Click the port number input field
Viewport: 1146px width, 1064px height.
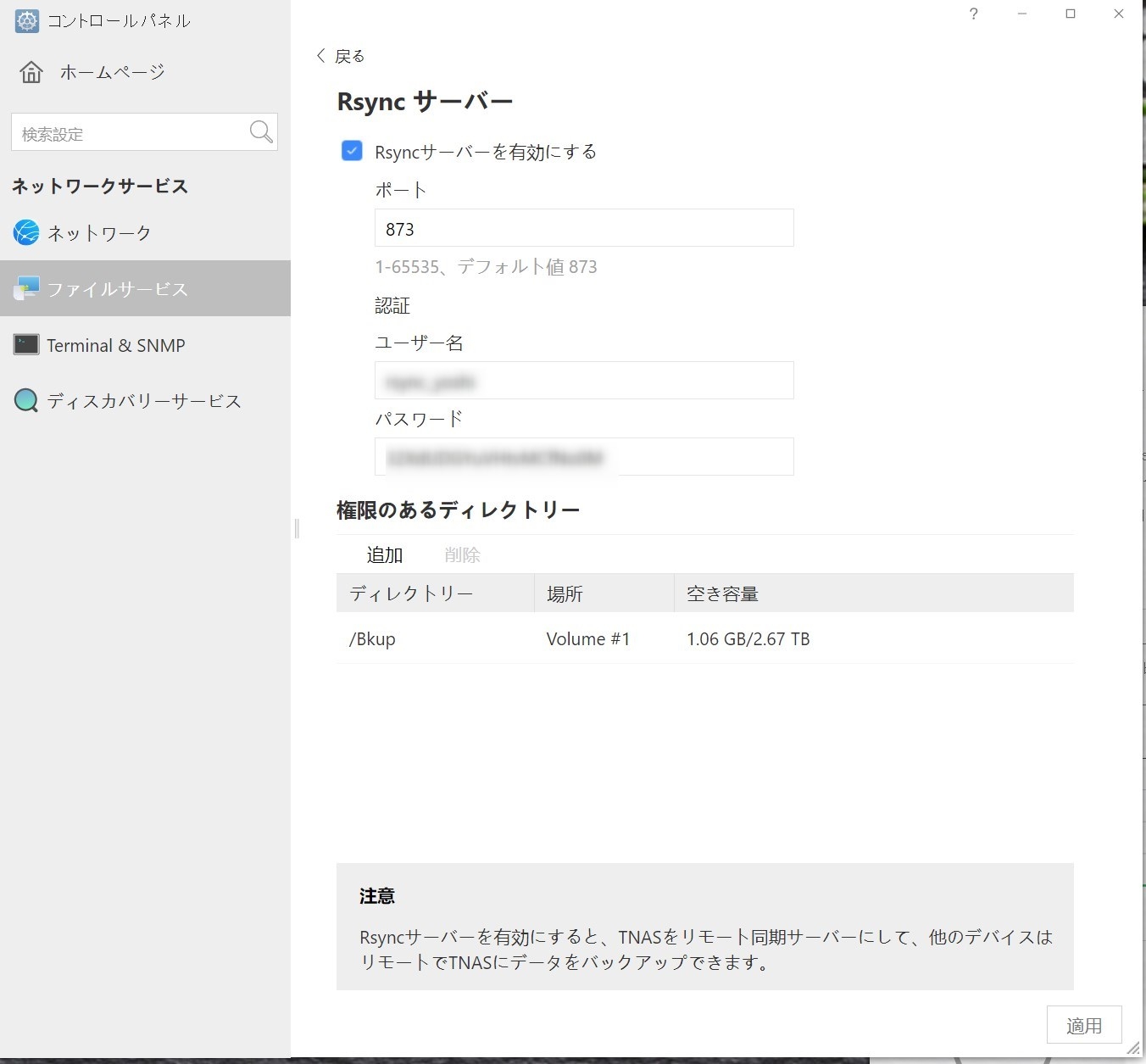584,228
